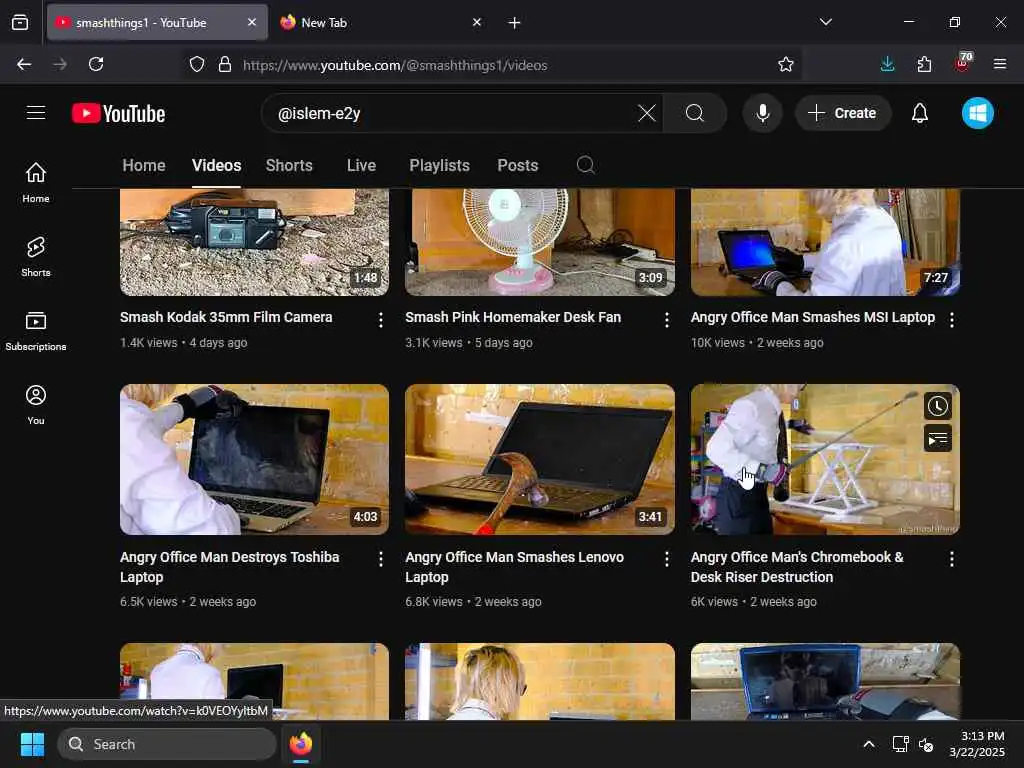
Task: Click Firefox icon in the taskbar
Action: point(301,744)
